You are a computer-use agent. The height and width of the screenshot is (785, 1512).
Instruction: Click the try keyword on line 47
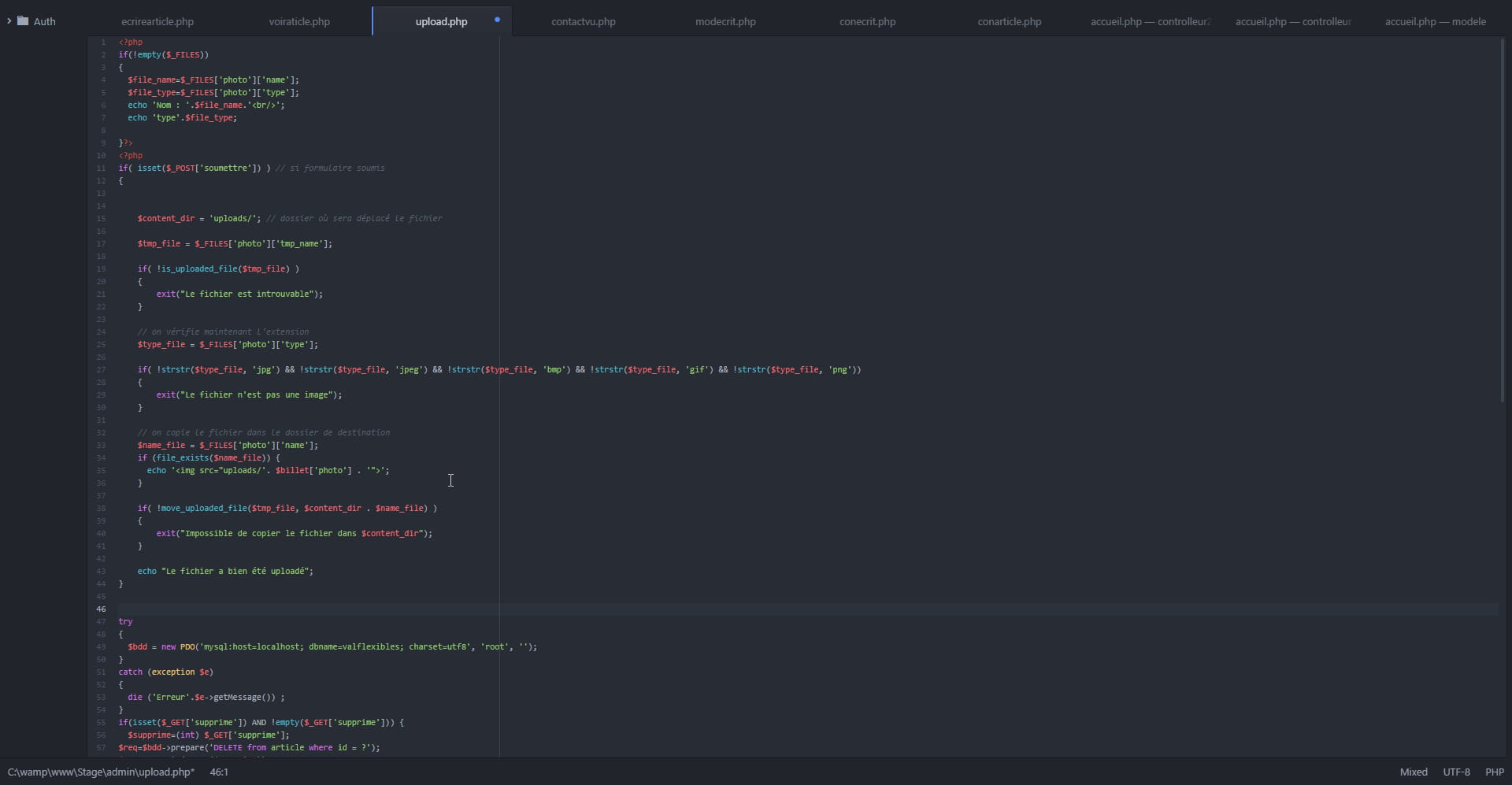(x=125, y=621)
